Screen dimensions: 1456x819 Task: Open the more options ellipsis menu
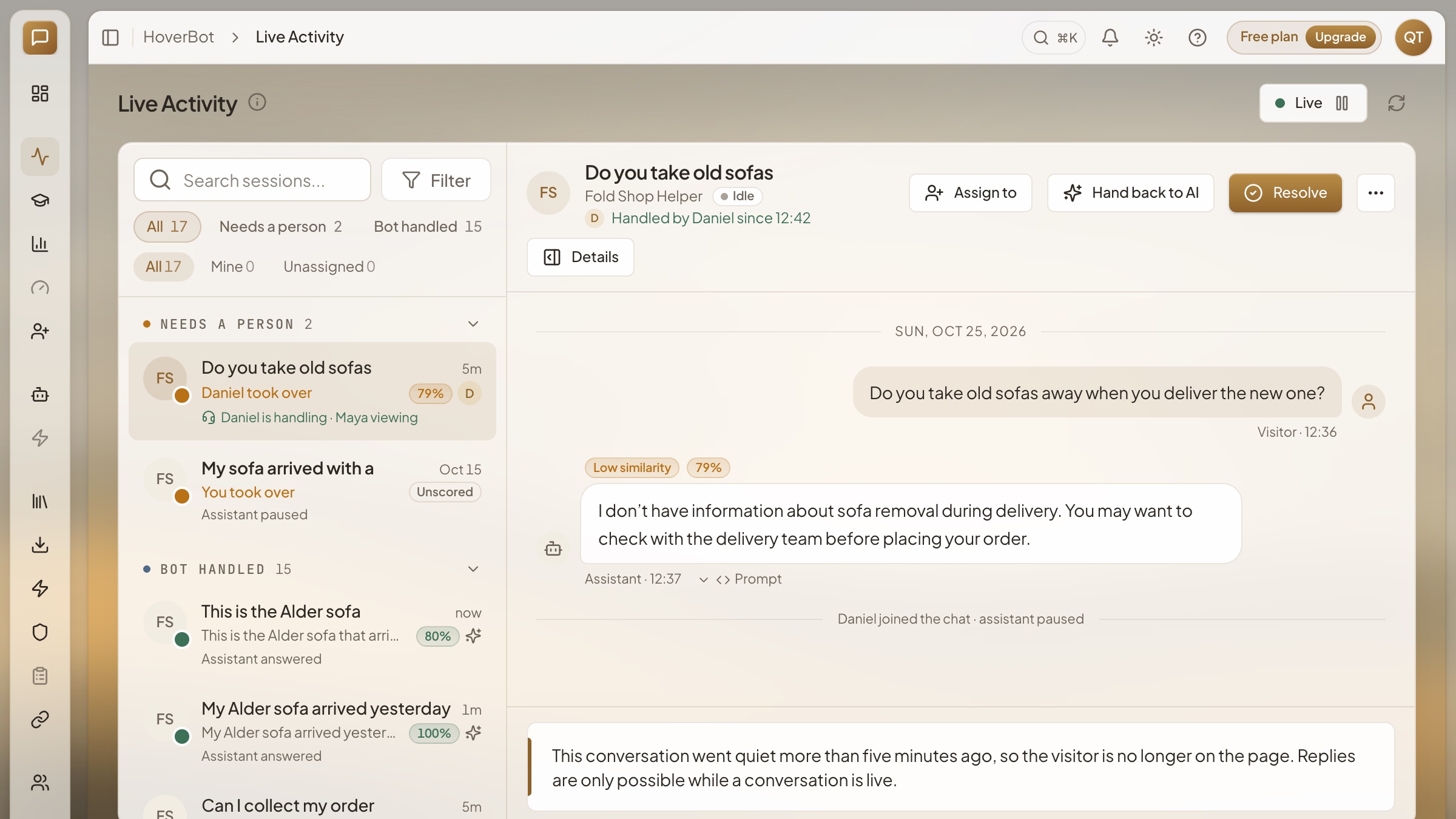pos(1376,193)
